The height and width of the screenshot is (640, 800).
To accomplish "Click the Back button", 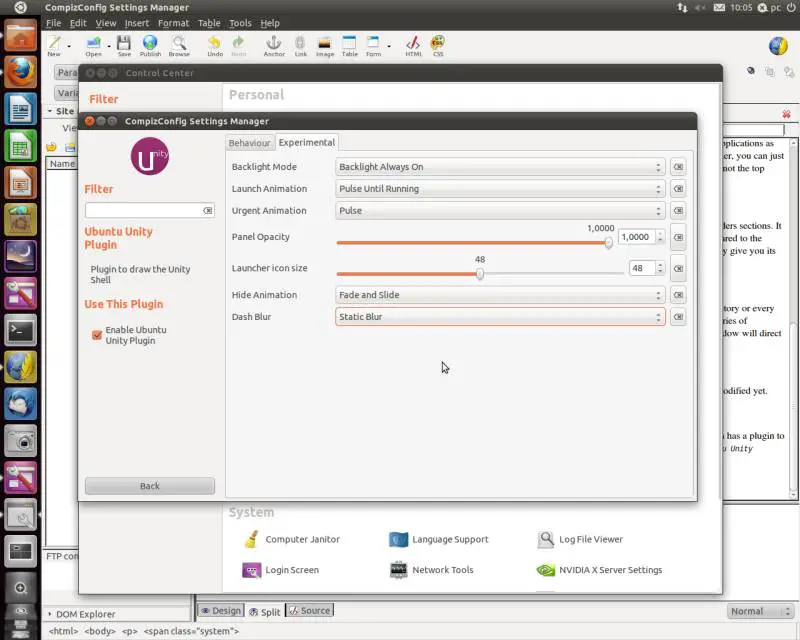I will click(149, 486).
